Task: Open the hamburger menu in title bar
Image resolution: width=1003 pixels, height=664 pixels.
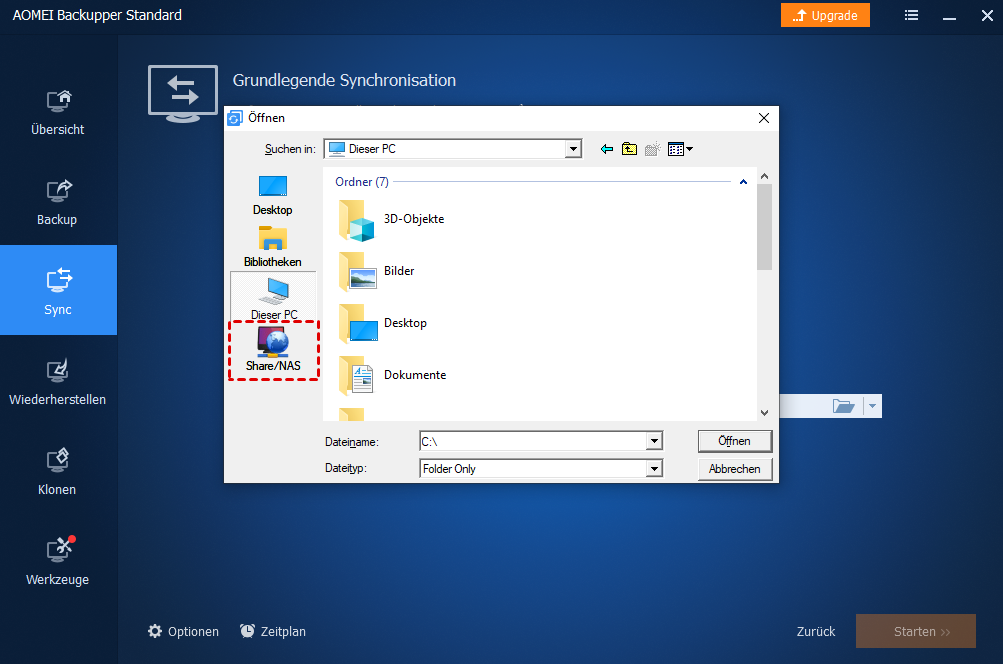Action: point(912,15)
